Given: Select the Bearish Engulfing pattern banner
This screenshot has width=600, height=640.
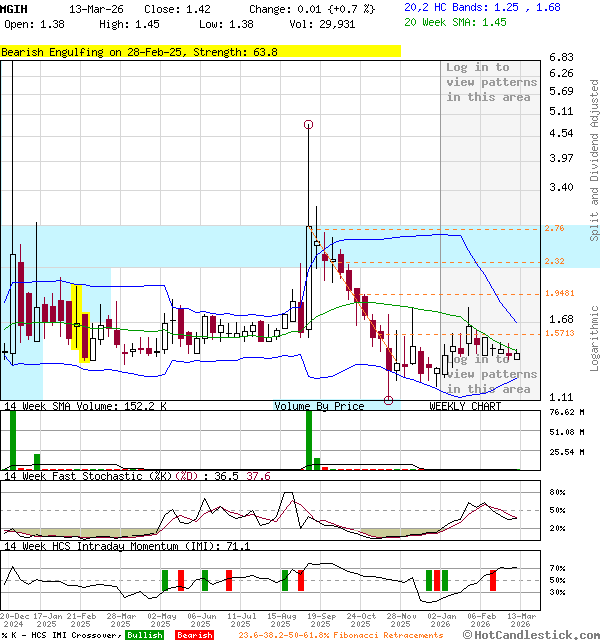Looking at the screenshot, I should (200, 51).
